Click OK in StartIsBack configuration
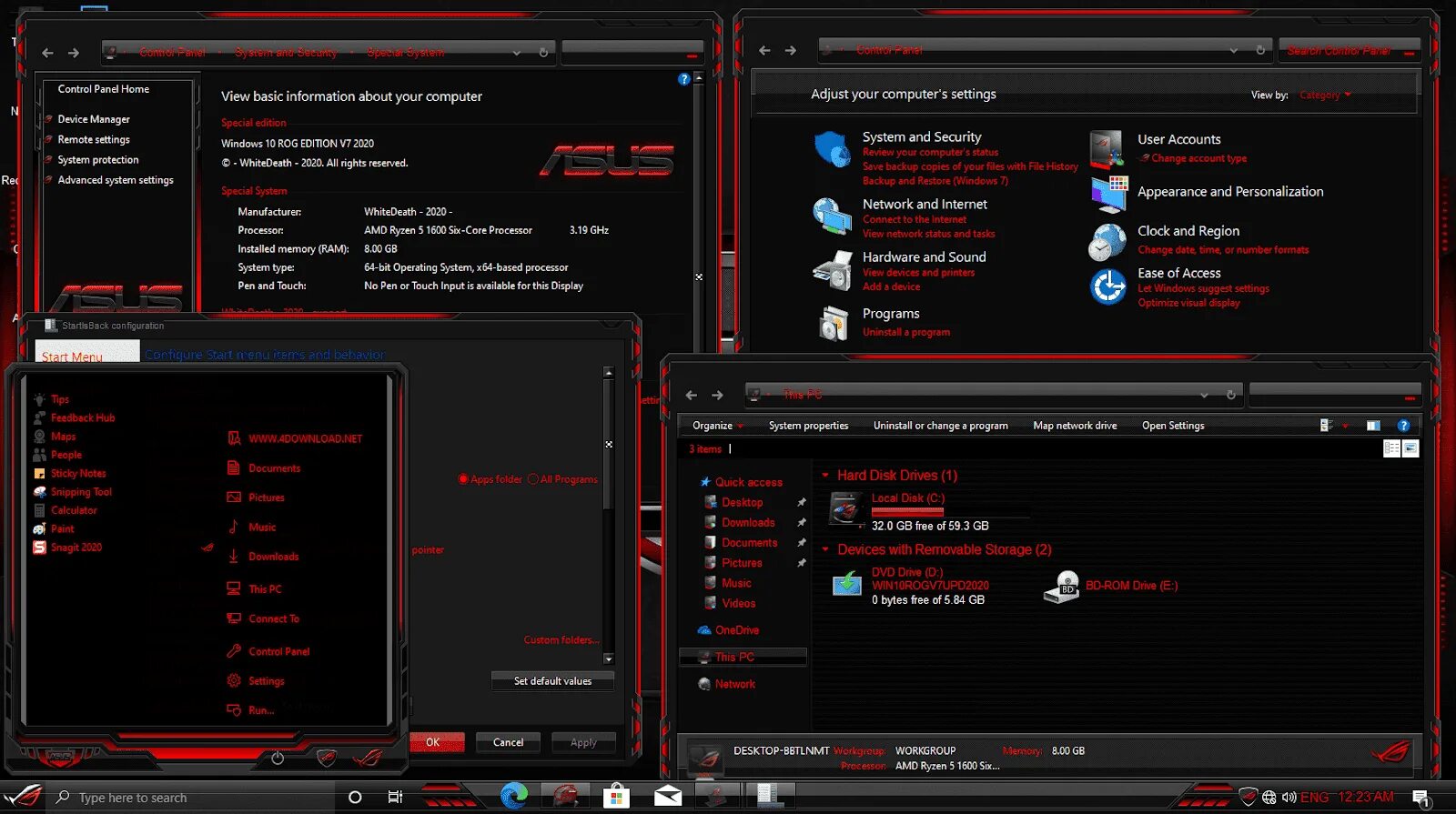Image resolution: width=1456 pixels, height=814 pixels. tap(433, 742)
